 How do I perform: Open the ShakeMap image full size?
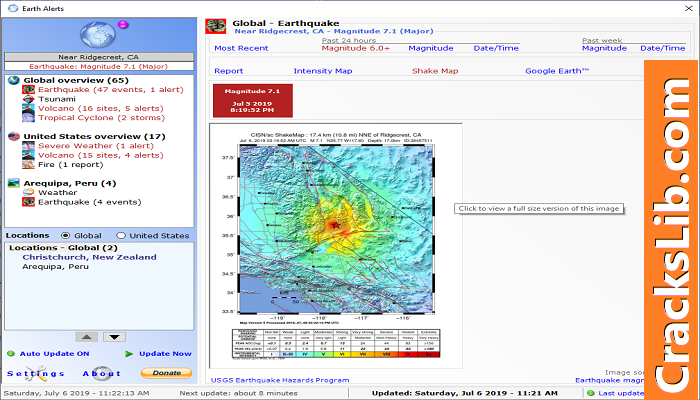336,246
